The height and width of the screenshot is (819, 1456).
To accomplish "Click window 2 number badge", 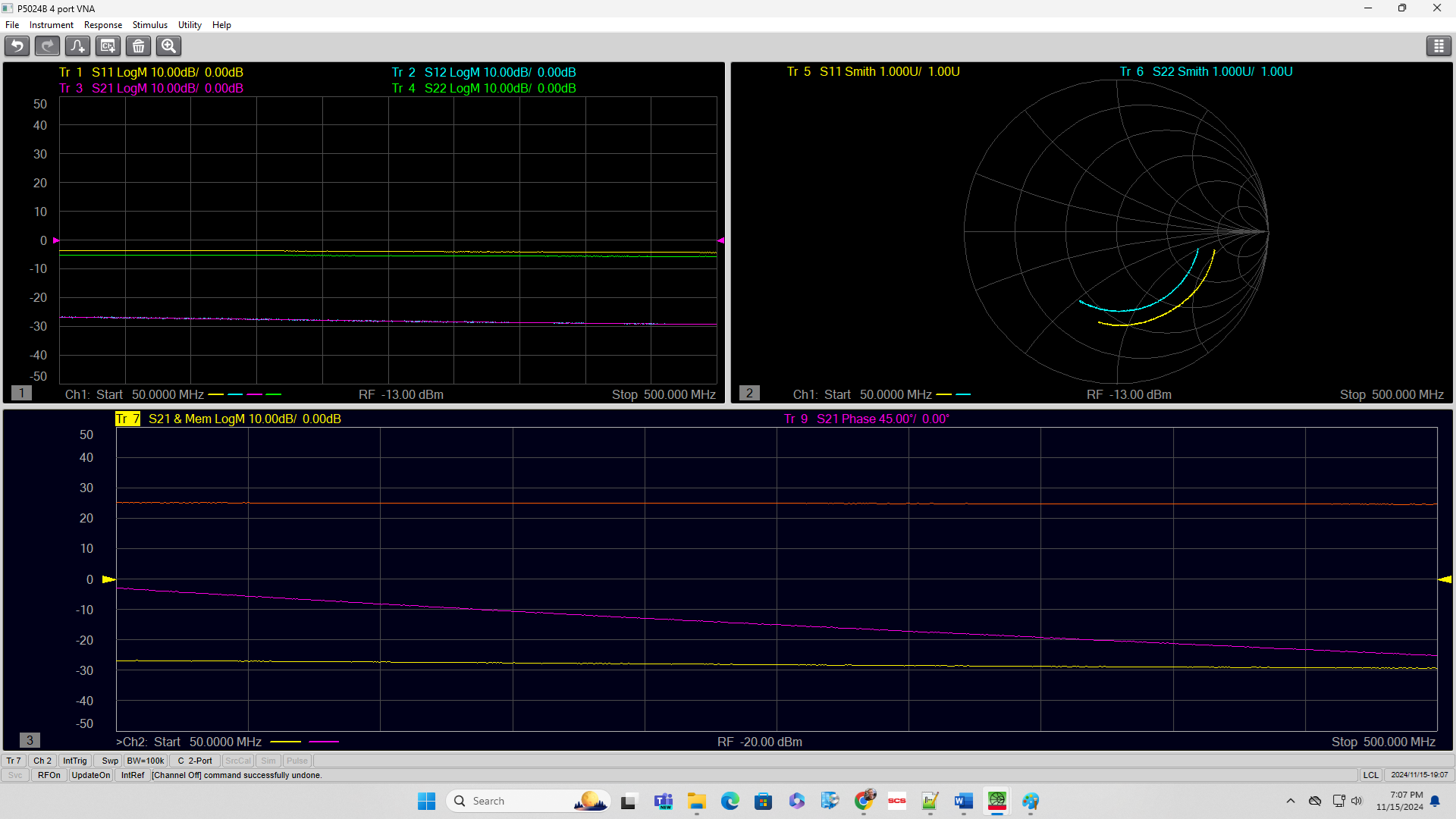I will click(x=749, y=393).
